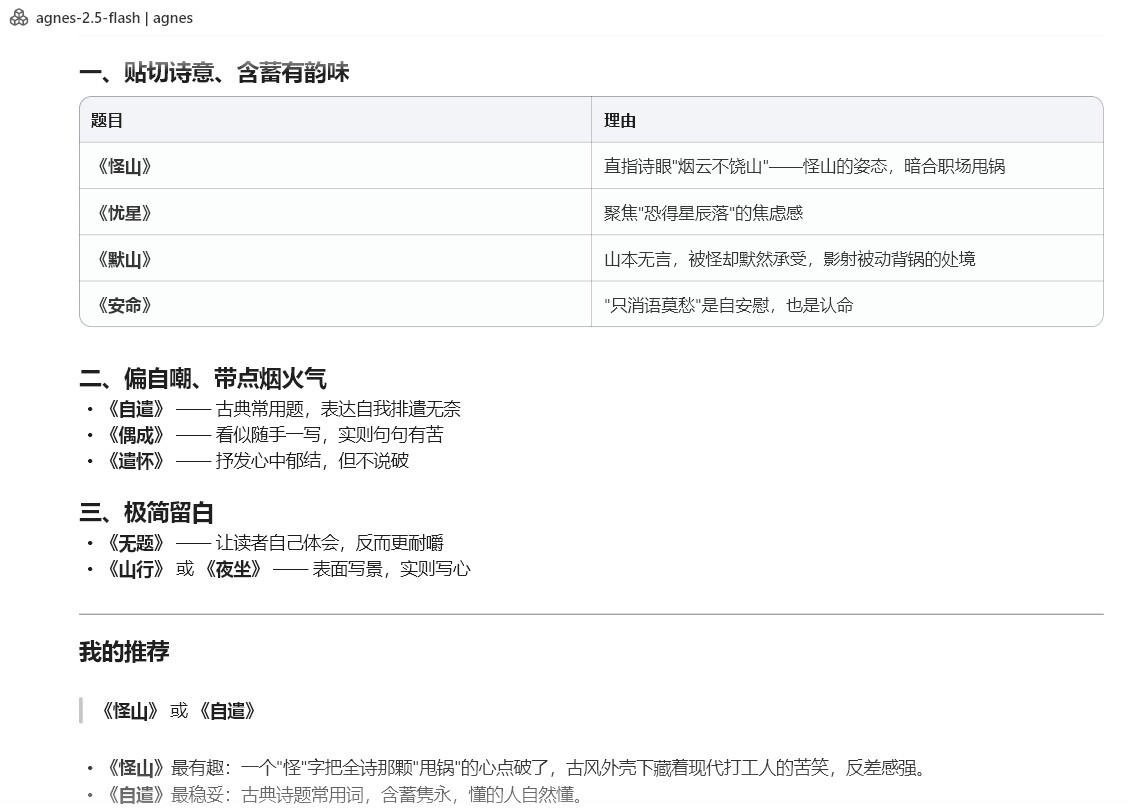Image resolution: width=1129 pixels, height=810 pixels.
Task: Click reason cell starting "只消语莫愁"
Action: [x=847, y=304]
